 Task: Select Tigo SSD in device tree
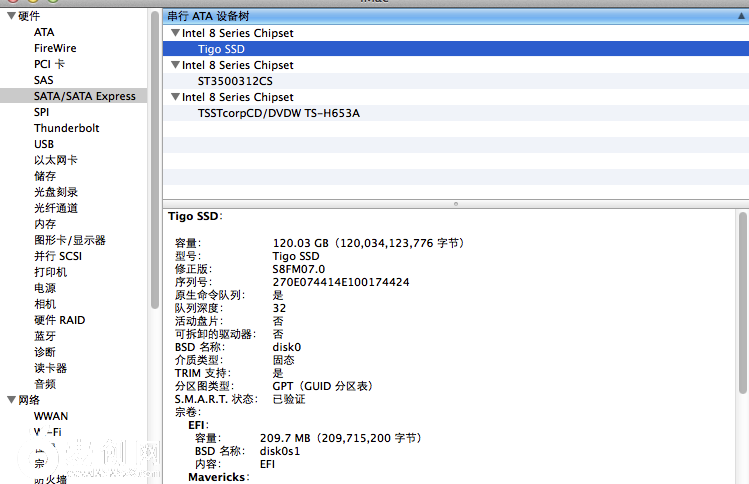click(x=221, y=49)
